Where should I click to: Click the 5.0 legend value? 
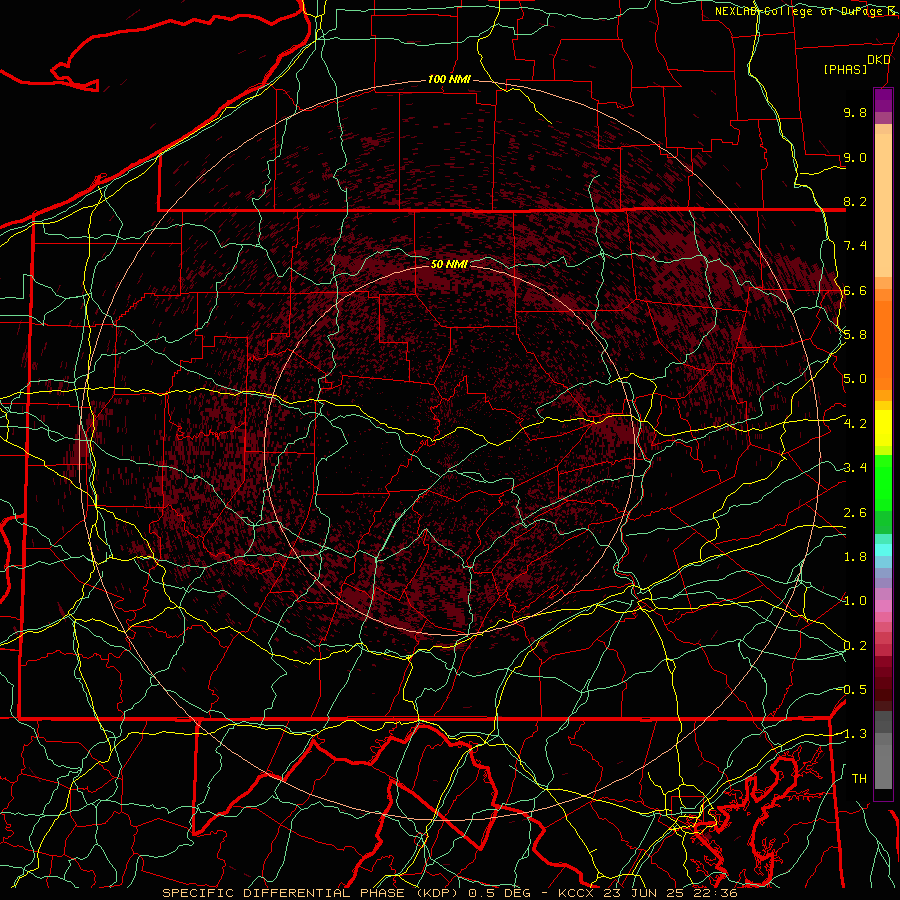point(855,379)
